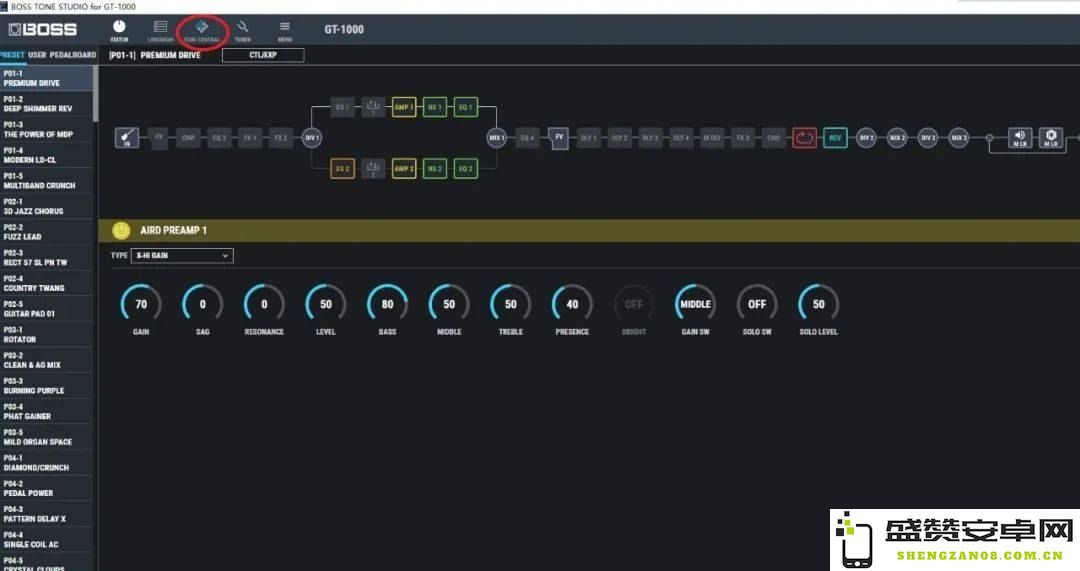The image size is (1080, 571).
Task: Adjust the BASS knob set to 80
Action: coord(387,304)
